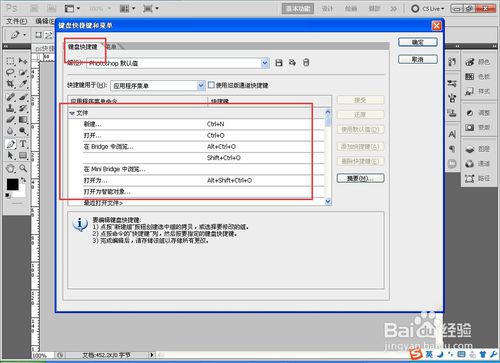Select the Spot Healing Brush tool

[10, 97]
